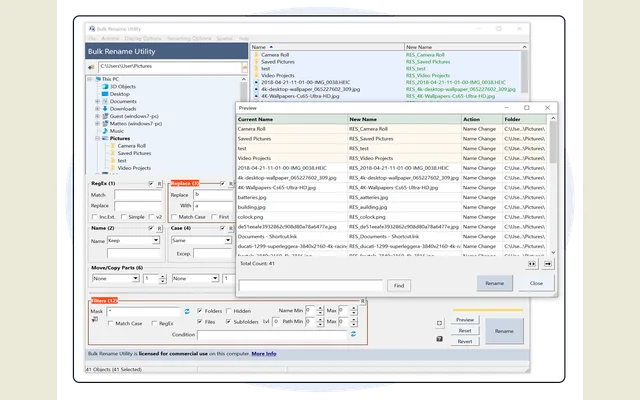Click the right-arrow icon in Preview window
The width and height of the screenshot is (640, 400).
click(x=548, y=264)
